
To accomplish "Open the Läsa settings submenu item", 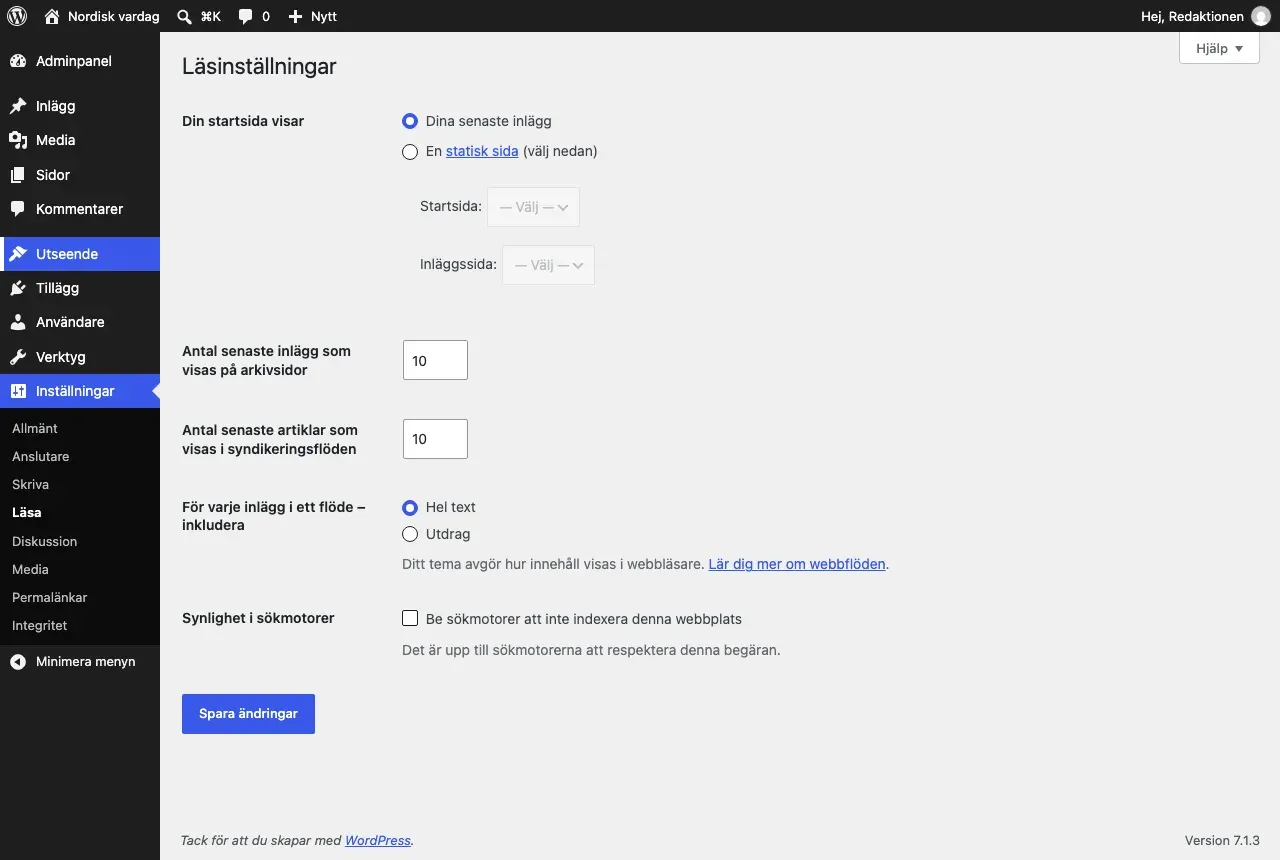I will [27, 512].
